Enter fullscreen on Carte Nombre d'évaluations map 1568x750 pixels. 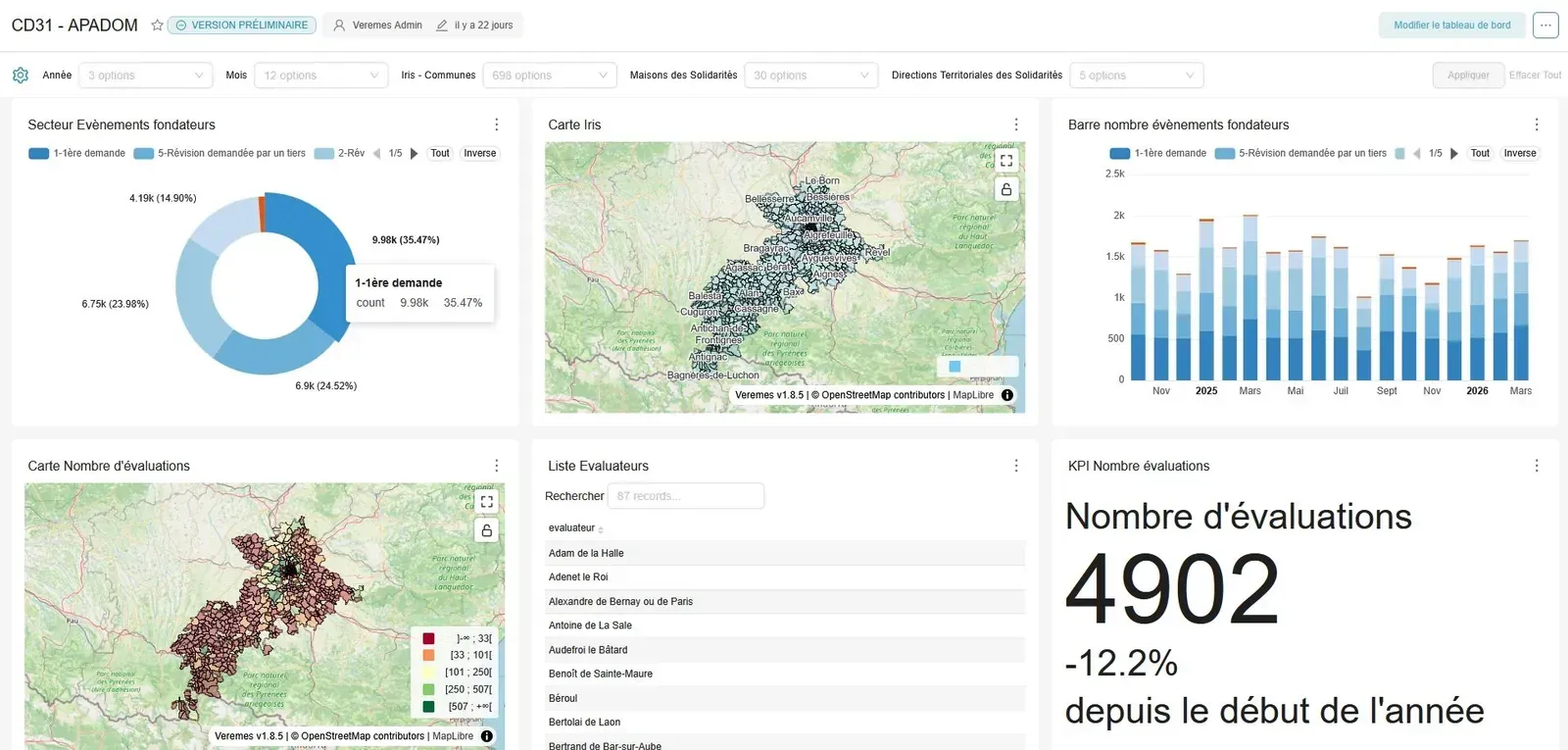pyautogui.click(x=487, y=502)
